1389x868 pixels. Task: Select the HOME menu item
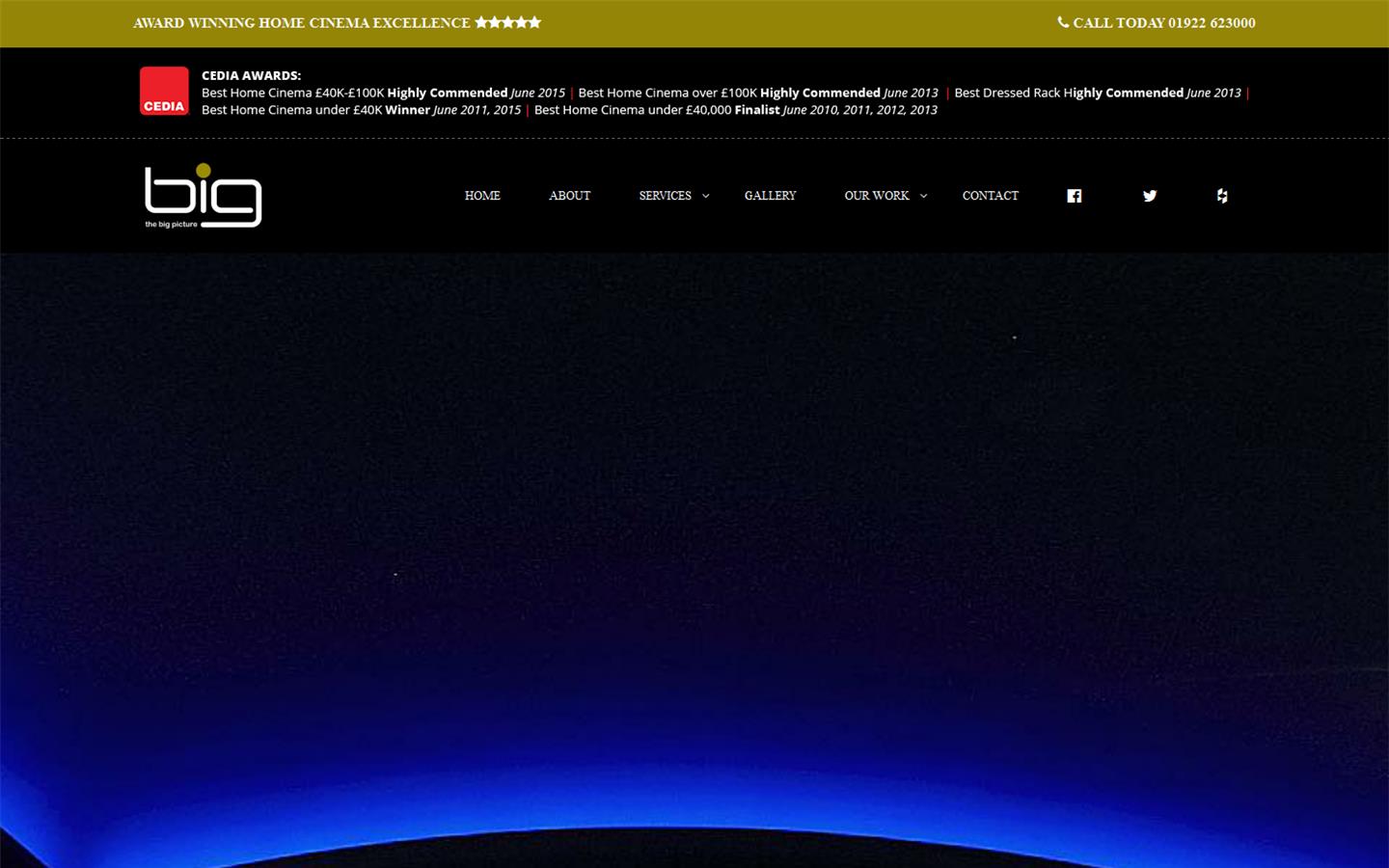pyautogui.click(x=482, y=196)
